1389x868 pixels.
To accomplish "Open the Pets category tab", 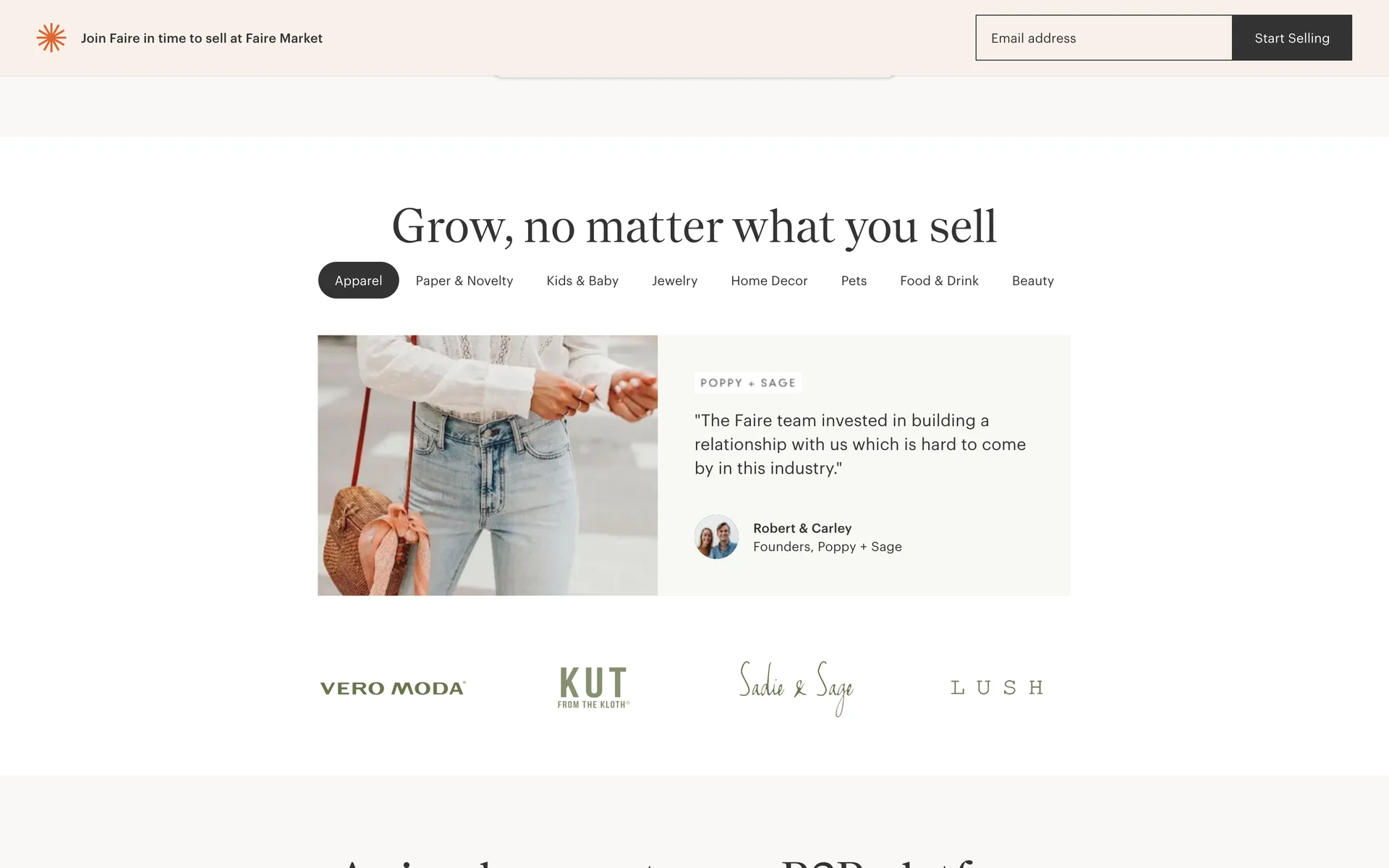I will pyautogui.click(x=854, y=281).
